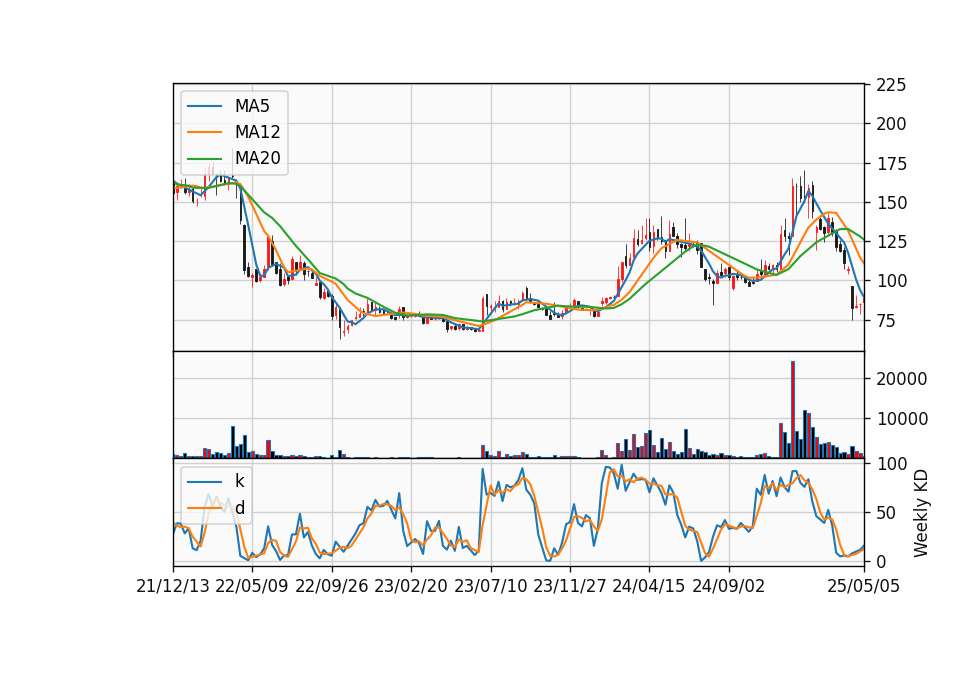Click the tallest volume bar
The image size is (960, 690).
tap(793, 410)
